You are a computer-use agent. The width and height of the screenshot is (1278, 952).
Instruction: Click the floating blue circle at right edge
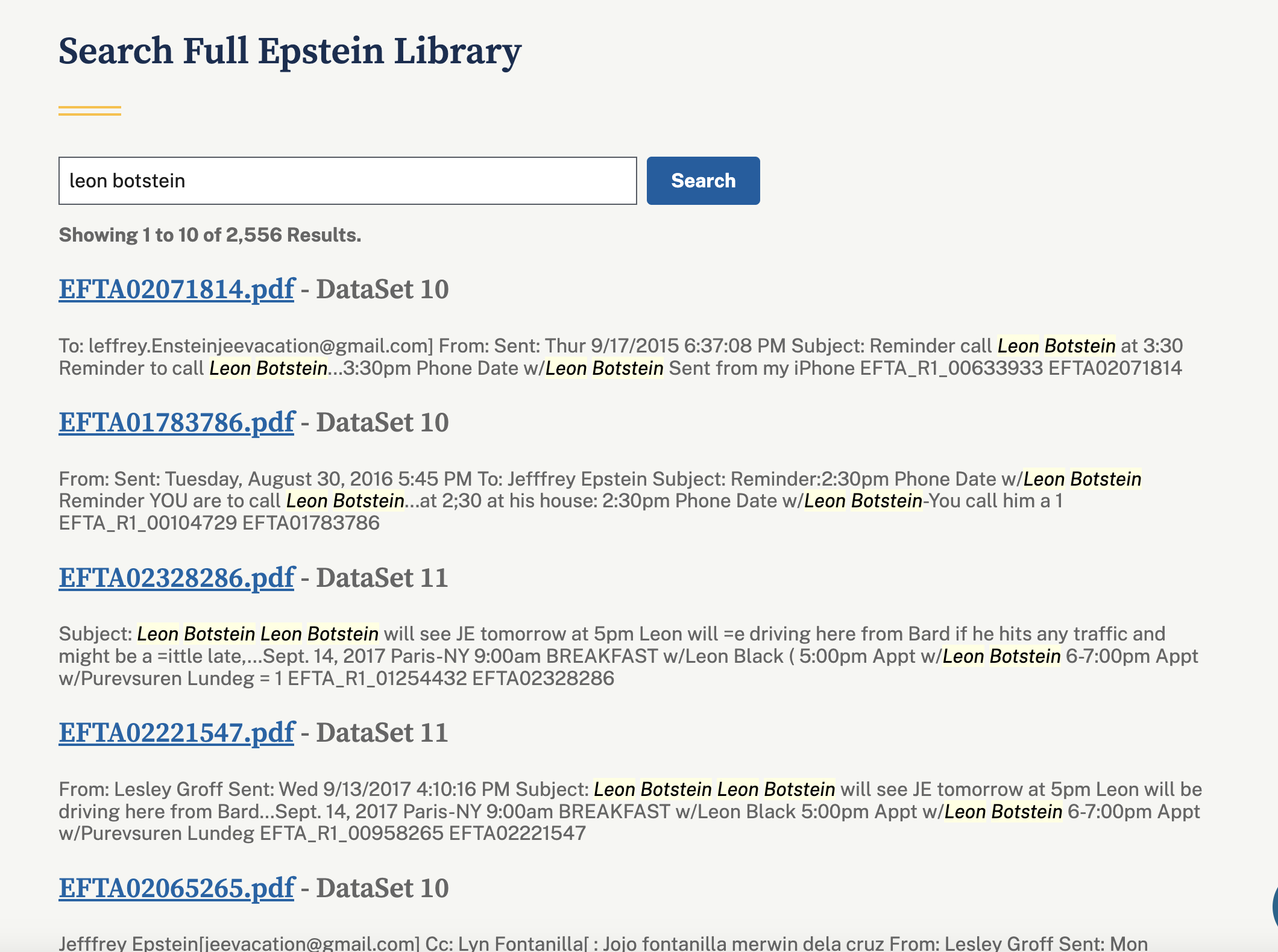(1274, 905)
